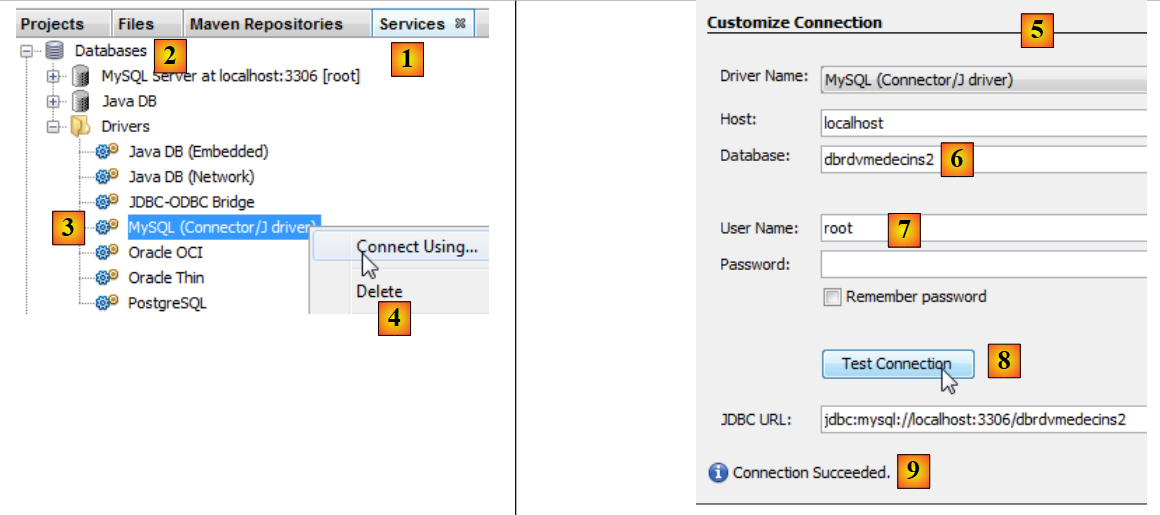Select Delete in the context menu

[379, 292]
